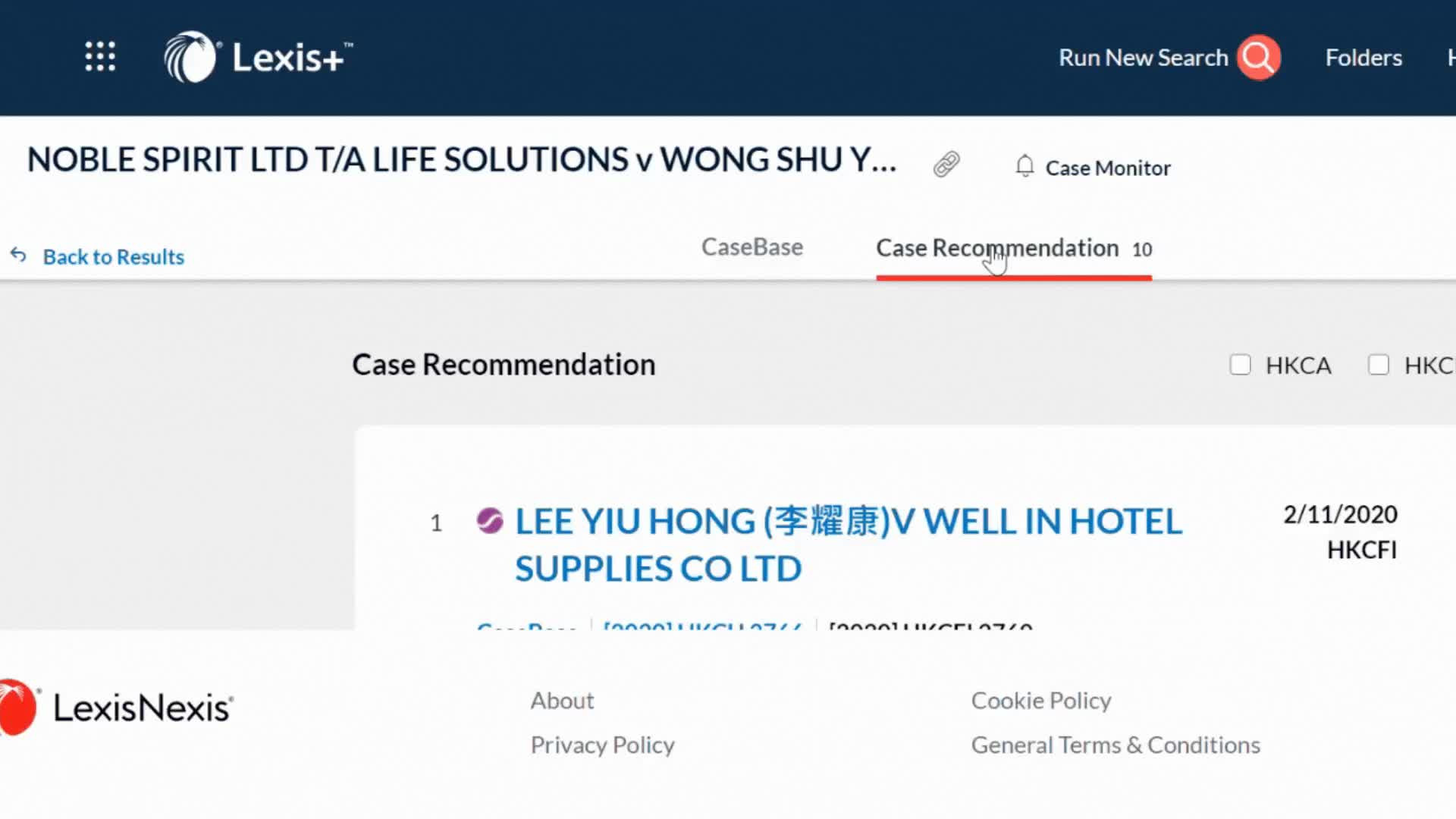Open the Cookie Policy link
This screenshot has width=1456, height=819.
[1041, 701]
